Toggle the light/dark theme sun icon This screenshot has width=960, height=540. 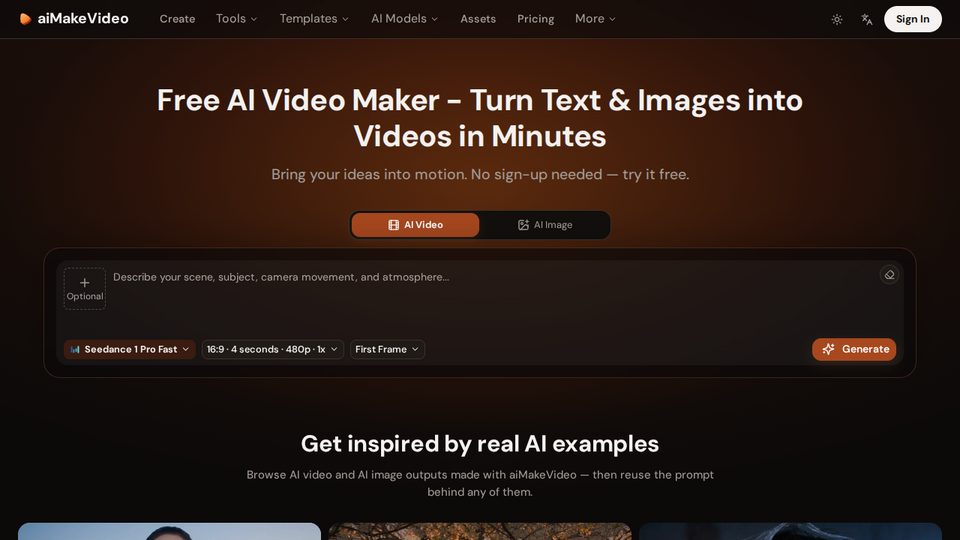pos(837,20)
